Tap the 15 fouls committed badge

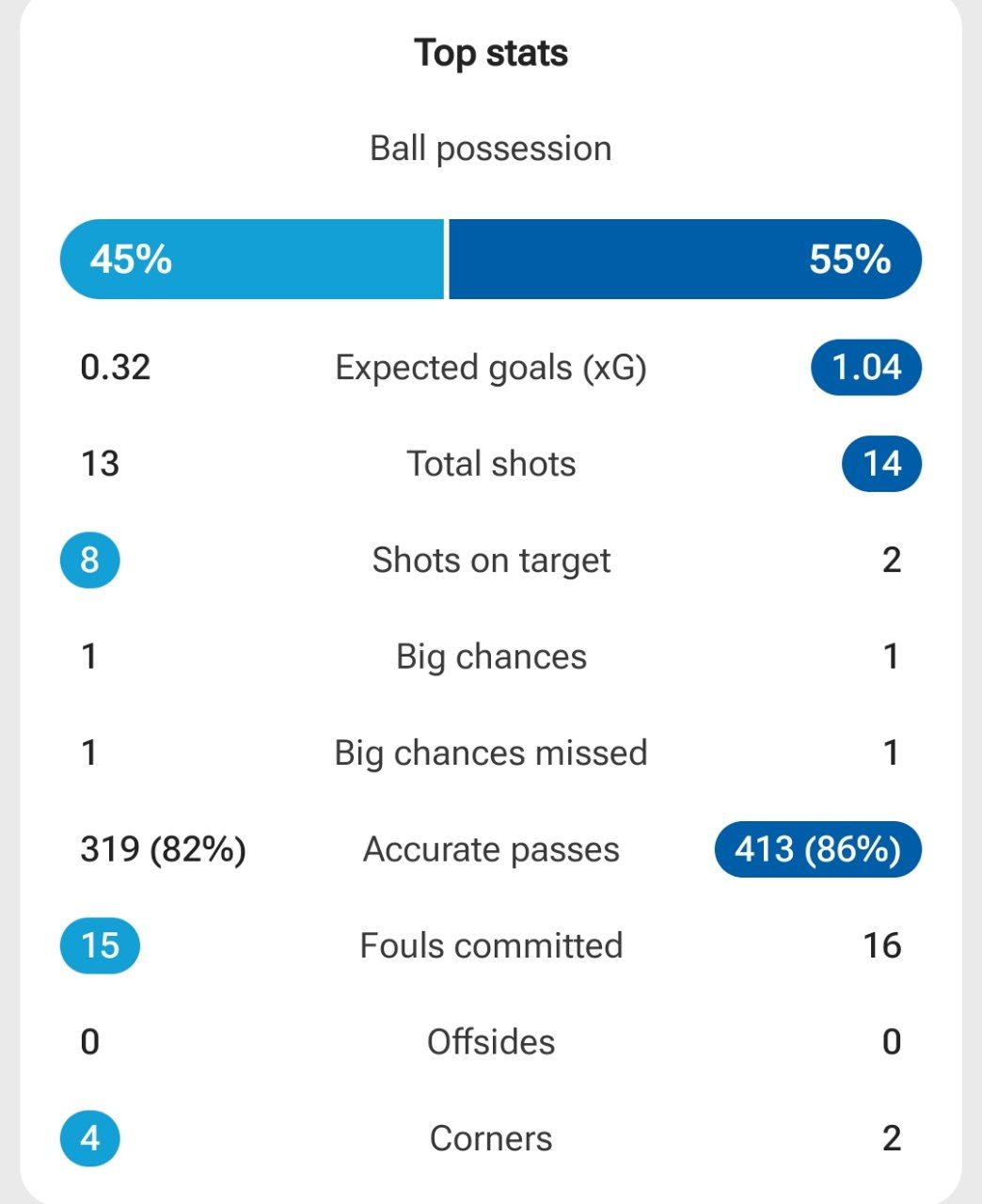100,945
